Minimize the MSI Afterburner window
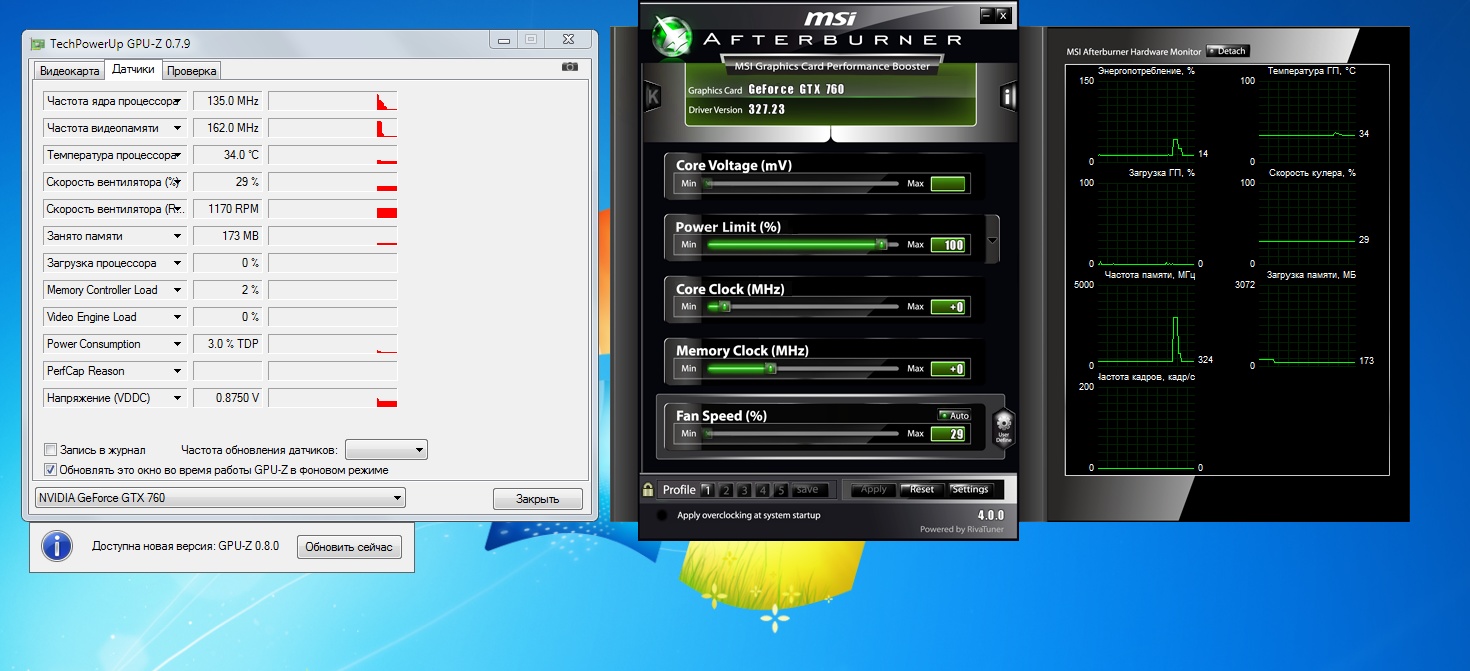Image resolution: width=1470 pixels, height=671 pixels. [x=987, y=14]
